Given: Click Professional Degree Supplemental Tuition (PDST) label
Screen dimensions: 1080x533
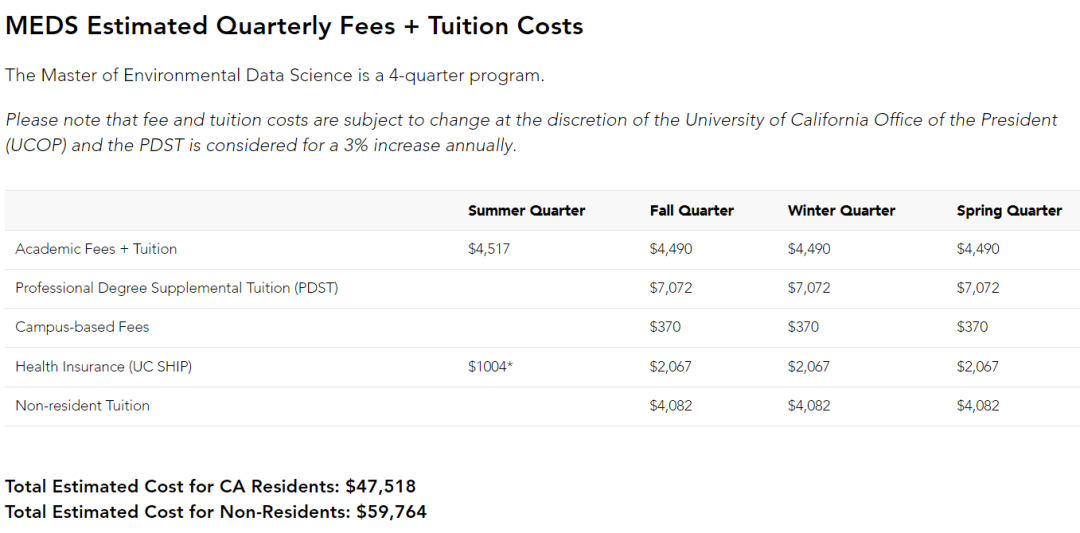Looking at the screenshot, I should coord(176,289).
